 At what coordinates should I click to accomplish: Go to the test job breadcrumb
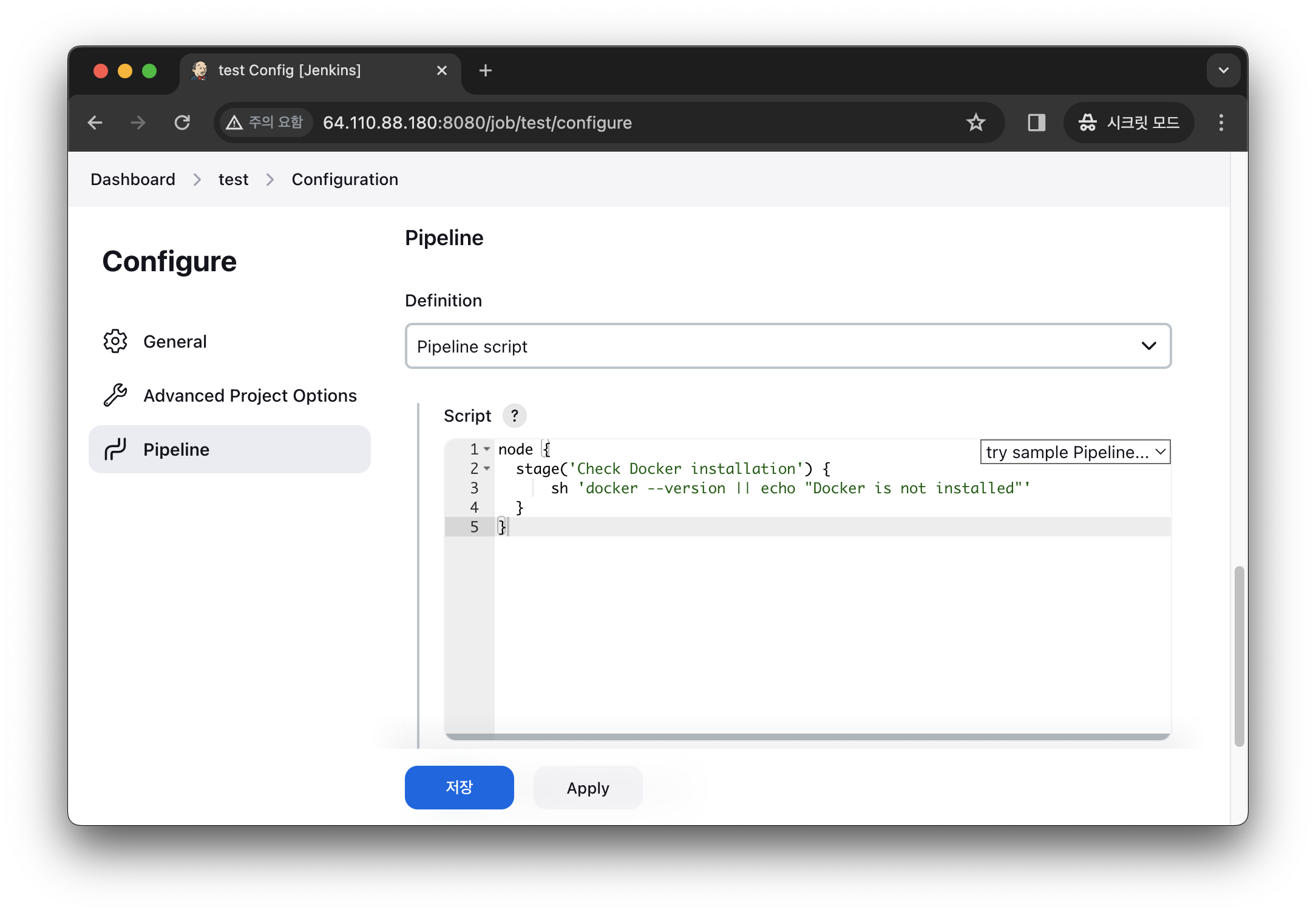(234, 180)
